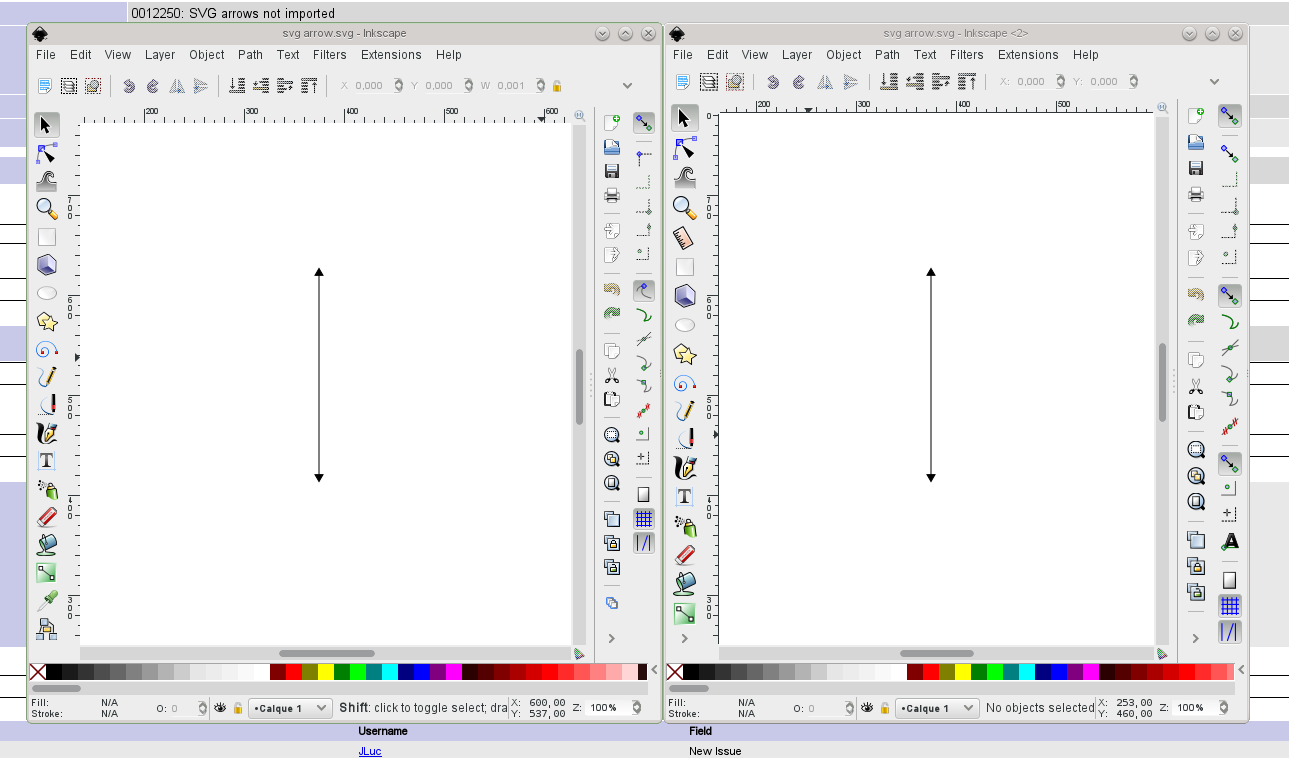Screen dimensions: 1289x758
Task: Expand the toolbar overflow chevron in right window
Action: 1214,82
